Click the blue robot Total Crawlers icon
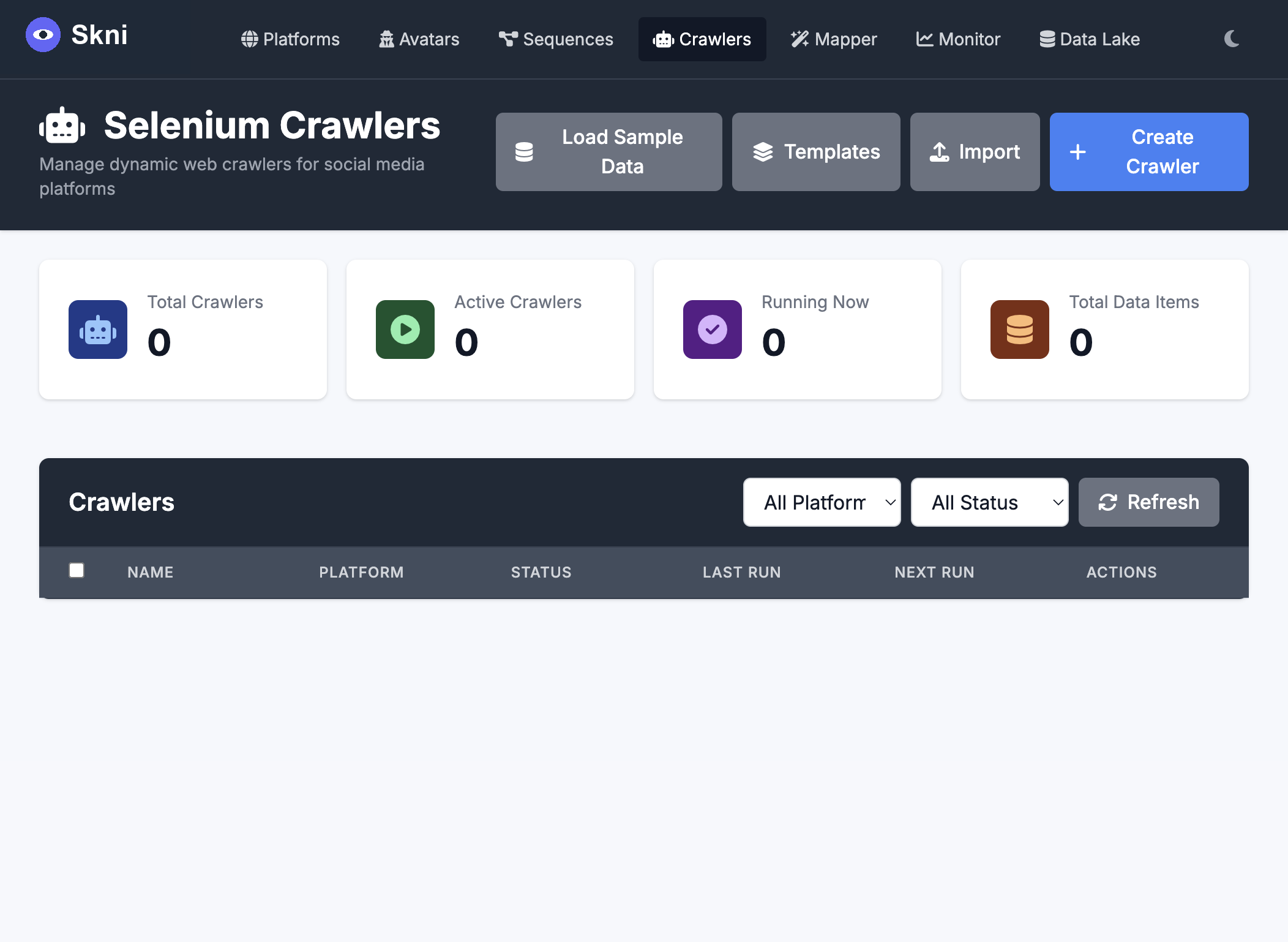Screen dimensions: 1288x942 (98, 330)
